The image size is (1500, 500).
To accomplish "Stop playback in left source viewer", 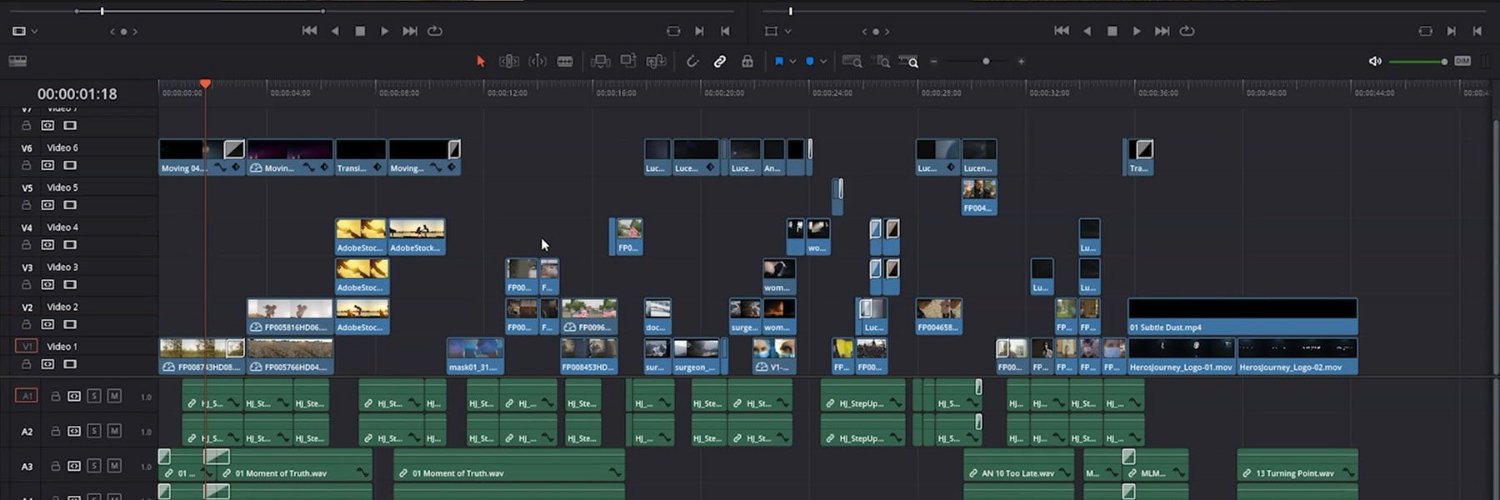I will pos(360,31).
